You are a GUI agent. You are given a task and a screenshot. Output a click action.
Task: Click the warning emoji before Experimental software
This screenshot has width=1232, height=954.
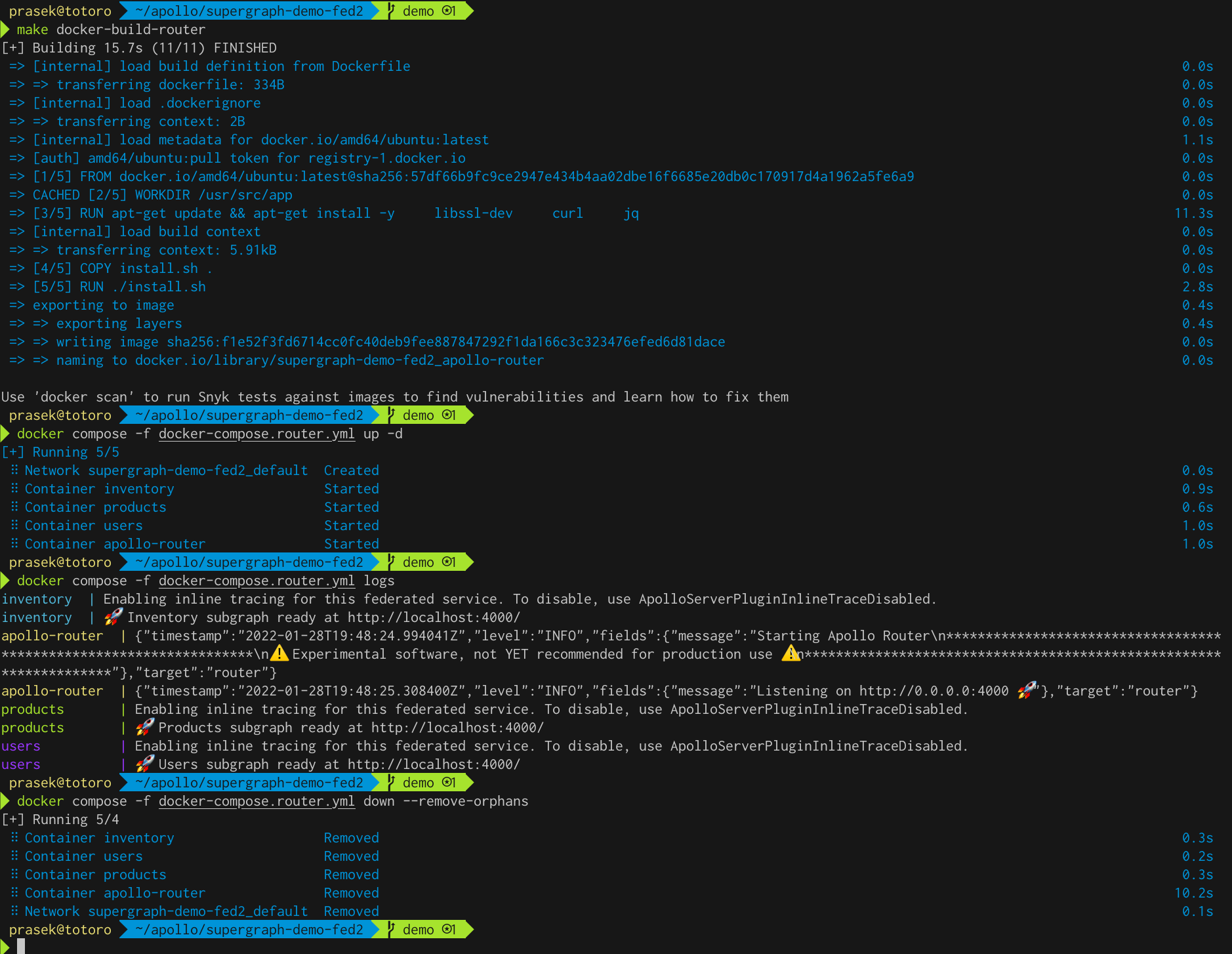click(x=279, y=653)
